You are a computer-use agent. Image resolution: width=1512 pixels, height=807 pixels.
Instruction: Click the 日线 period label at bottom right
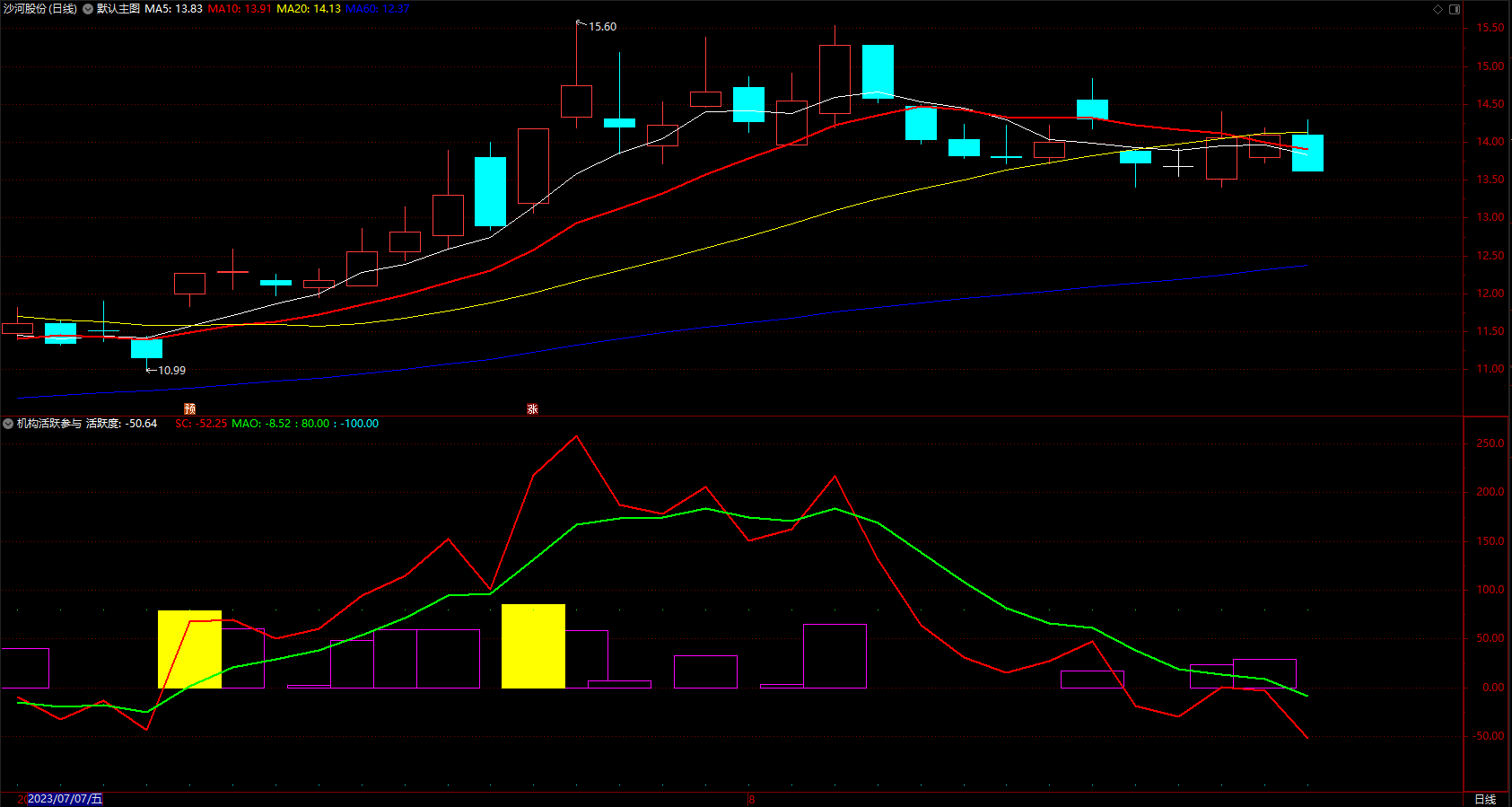pos(1485,799)
